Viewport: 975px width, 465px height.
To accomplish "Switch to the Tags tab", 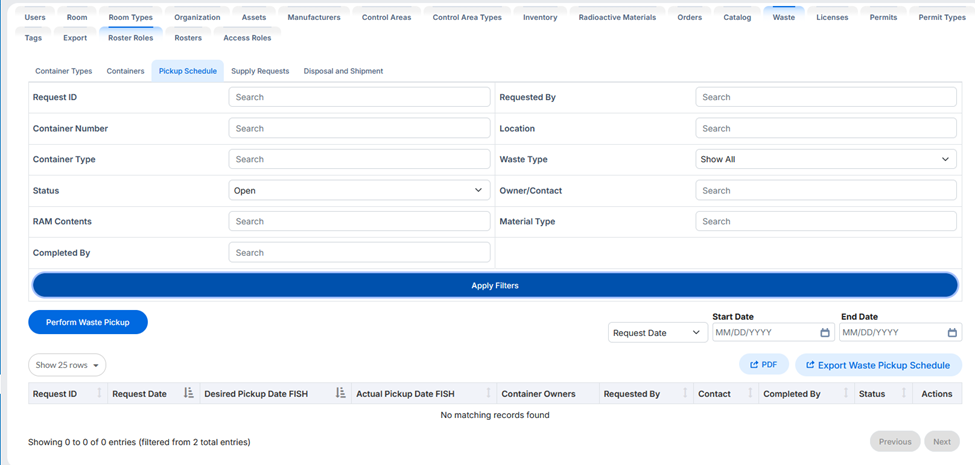I will (x=34, y=38).
